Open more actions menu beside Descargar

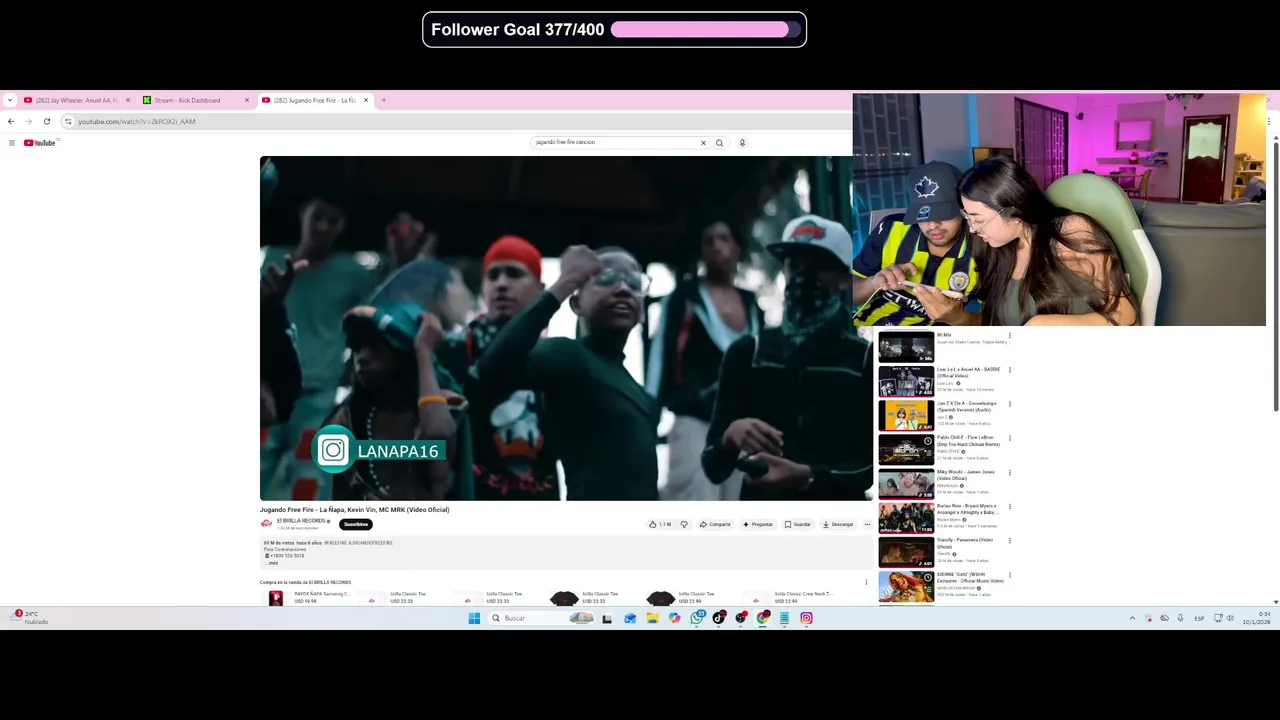coord(867,524)
